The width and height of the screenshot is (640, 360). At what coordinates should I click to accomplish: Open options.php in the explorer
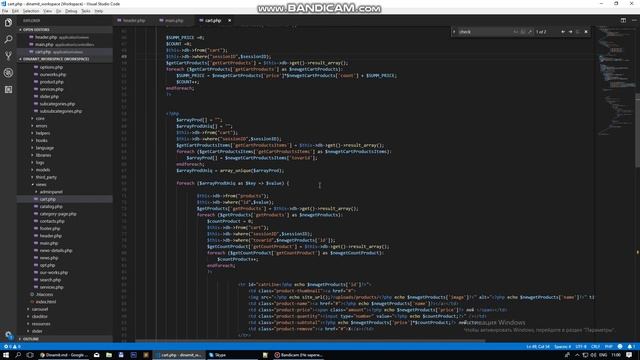click(x=51, y=67)
